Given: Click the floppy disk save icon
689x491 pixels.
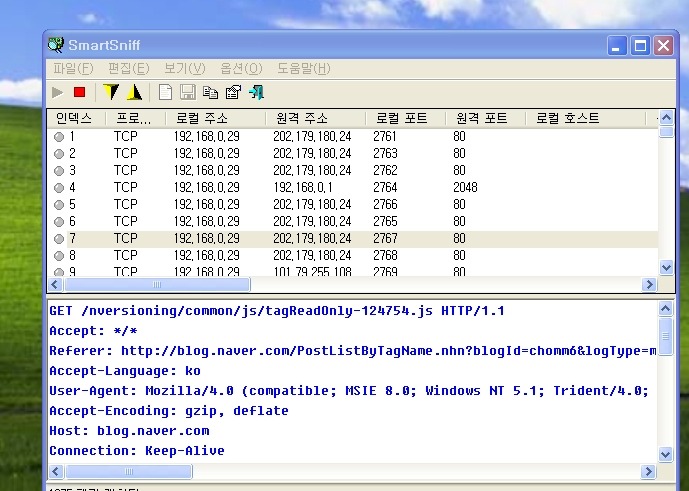Looking at the screenshot, I should click(188, 93).
